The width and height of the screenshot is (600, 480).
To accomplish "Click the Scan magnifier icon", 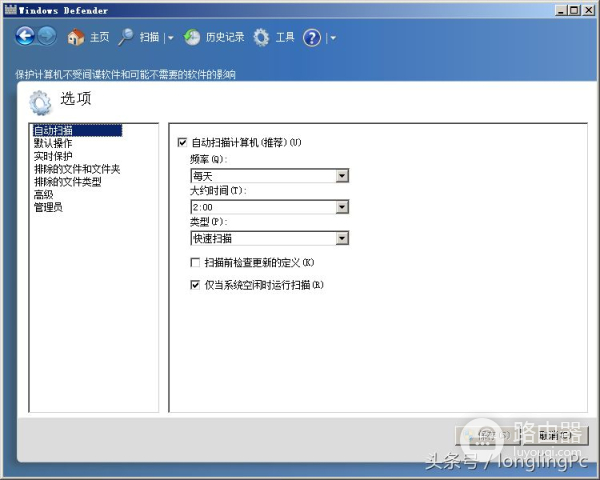I will point(126,37).
